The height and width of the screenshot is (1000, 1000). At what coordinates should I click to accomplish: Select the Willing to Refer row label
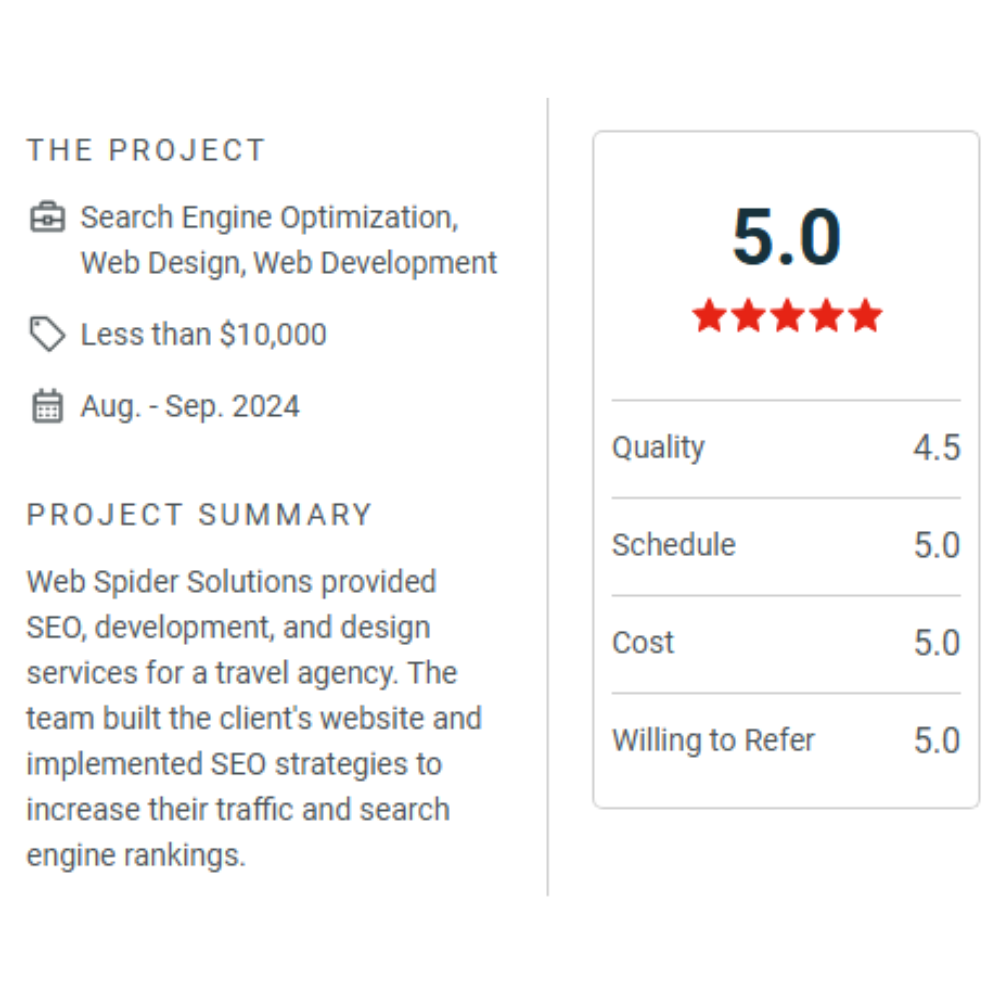(x=713, y=740)
